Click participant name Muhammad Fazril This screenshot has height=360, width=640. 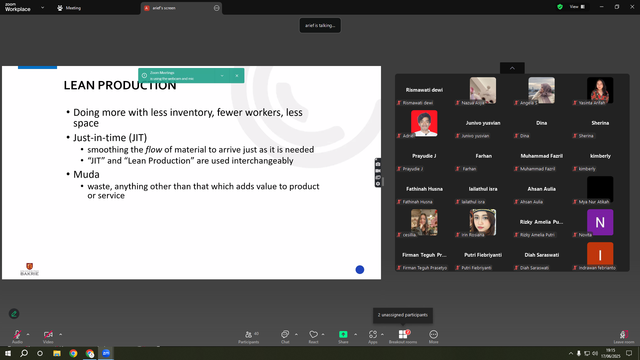(x=542, y=156)
